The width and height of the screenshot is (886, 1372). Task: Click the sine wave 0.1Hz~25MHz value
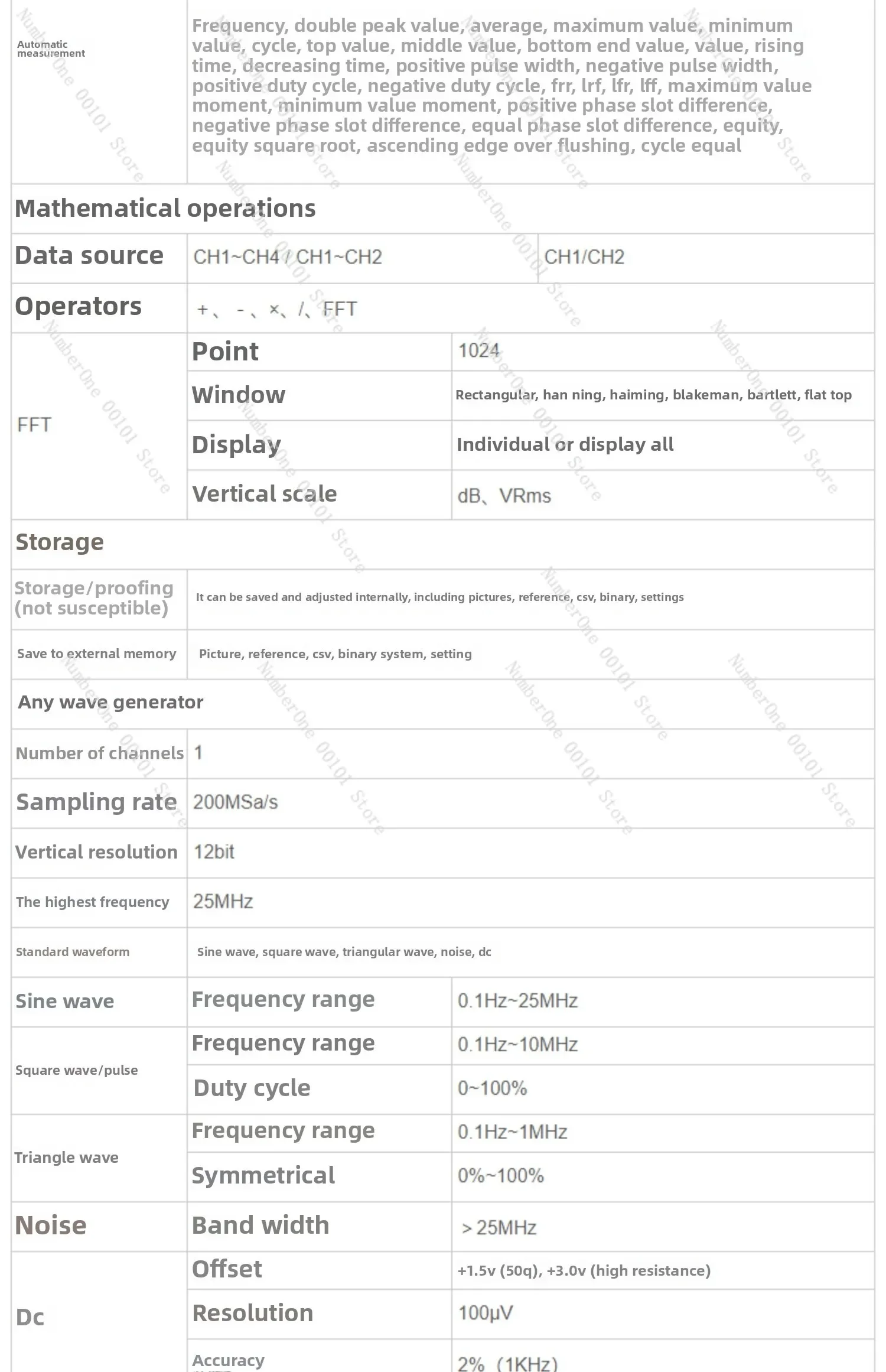(517, 1000)
